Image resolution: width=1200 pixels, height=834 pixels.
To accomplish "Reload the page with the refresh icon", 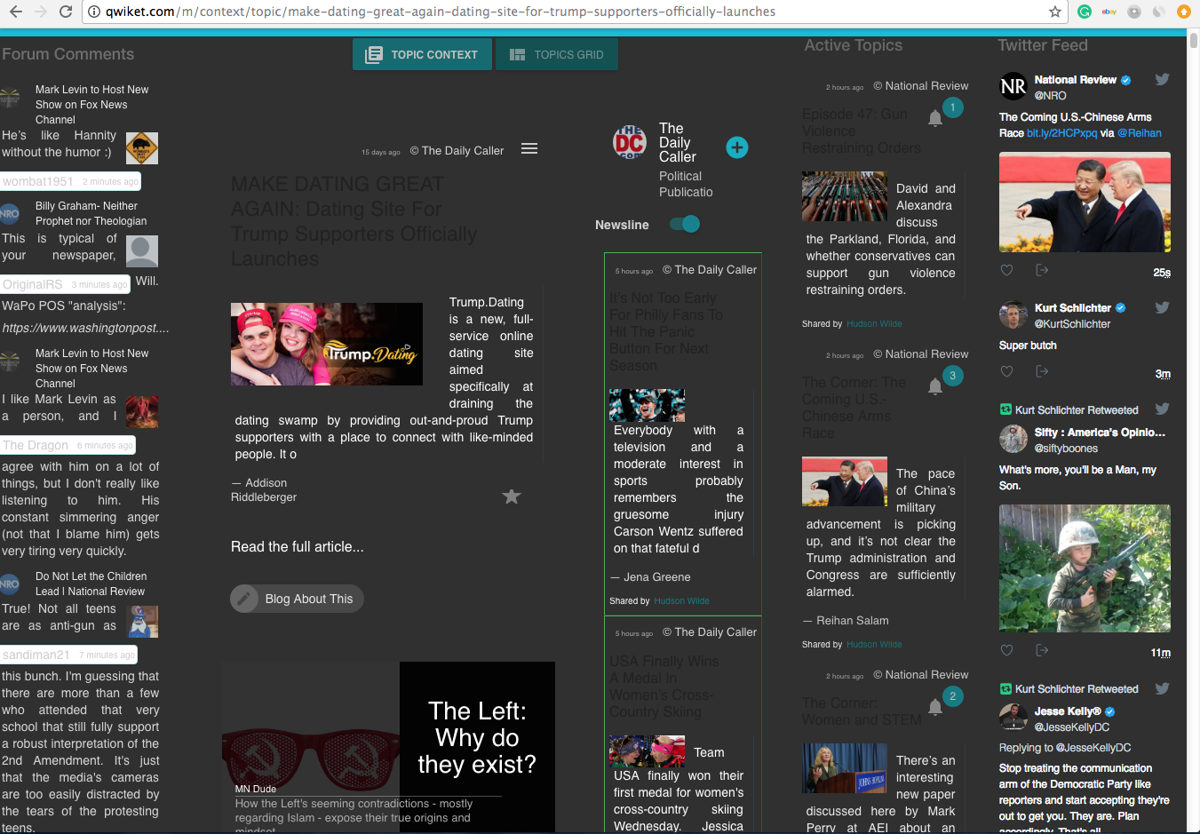I will 65,12.
